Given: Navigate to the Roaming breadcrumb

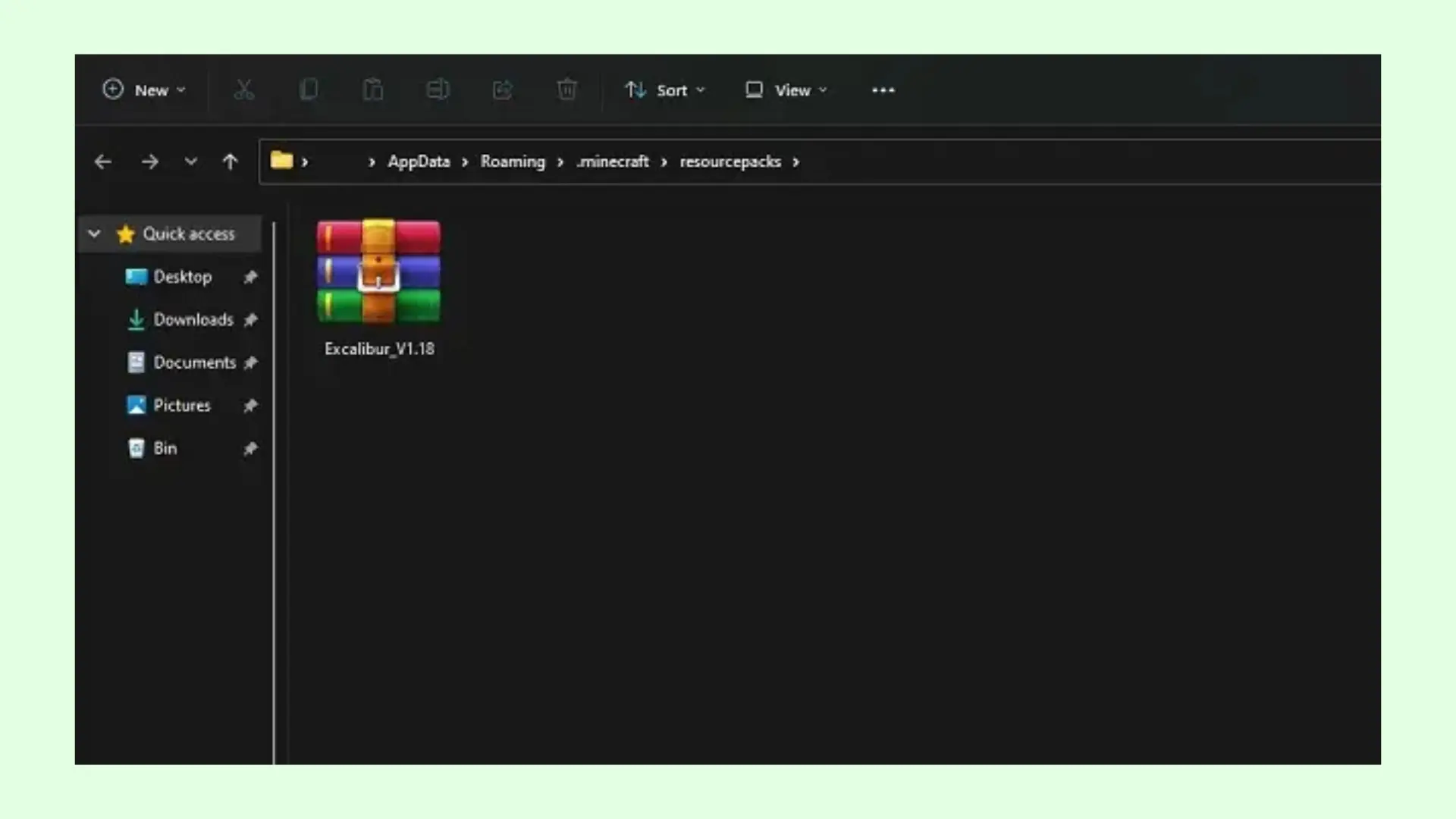Looking at the screenshot, I should point(513,162).
